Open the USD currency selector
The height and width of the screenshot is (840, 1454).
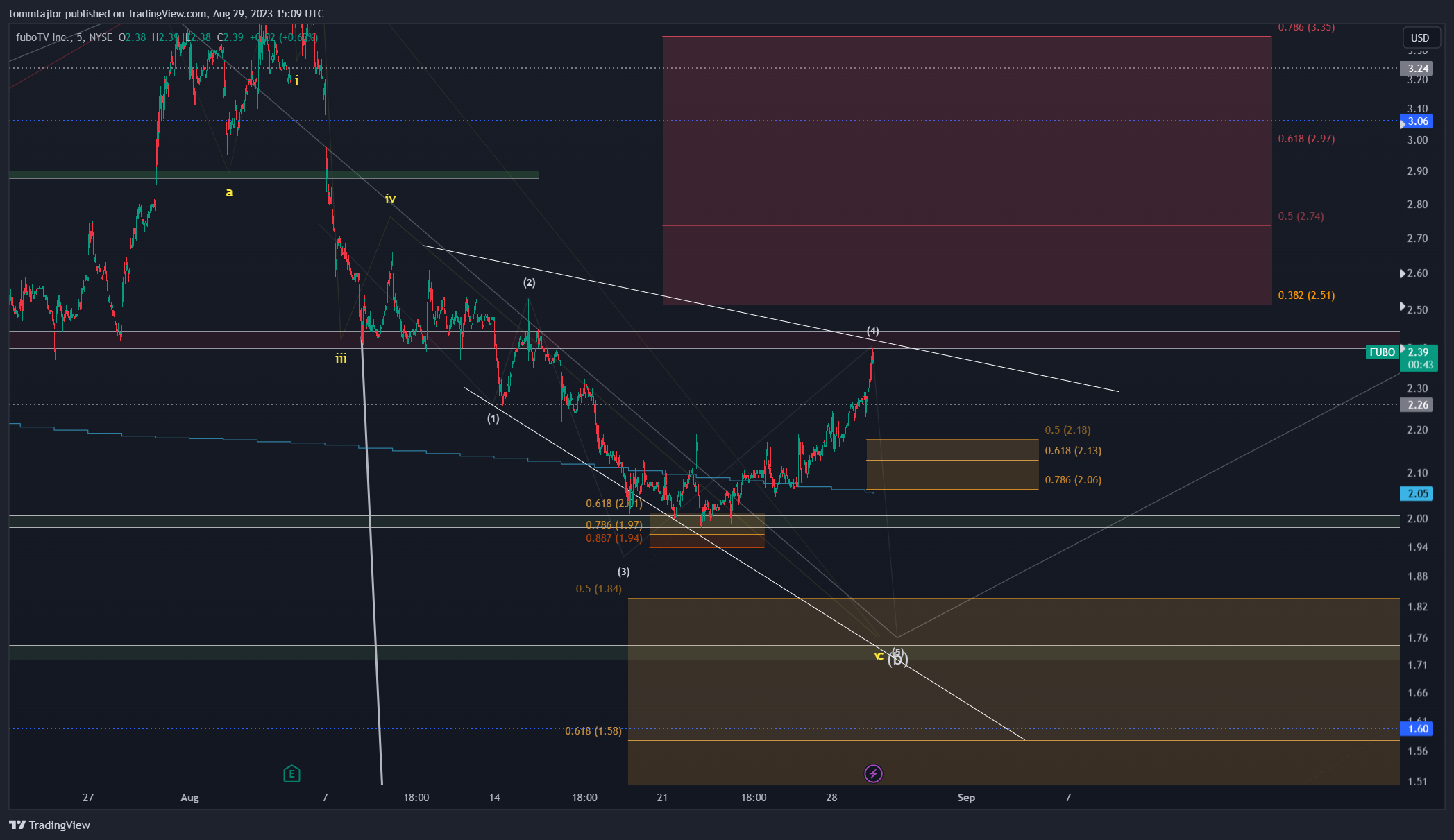tap(1420, 37)
